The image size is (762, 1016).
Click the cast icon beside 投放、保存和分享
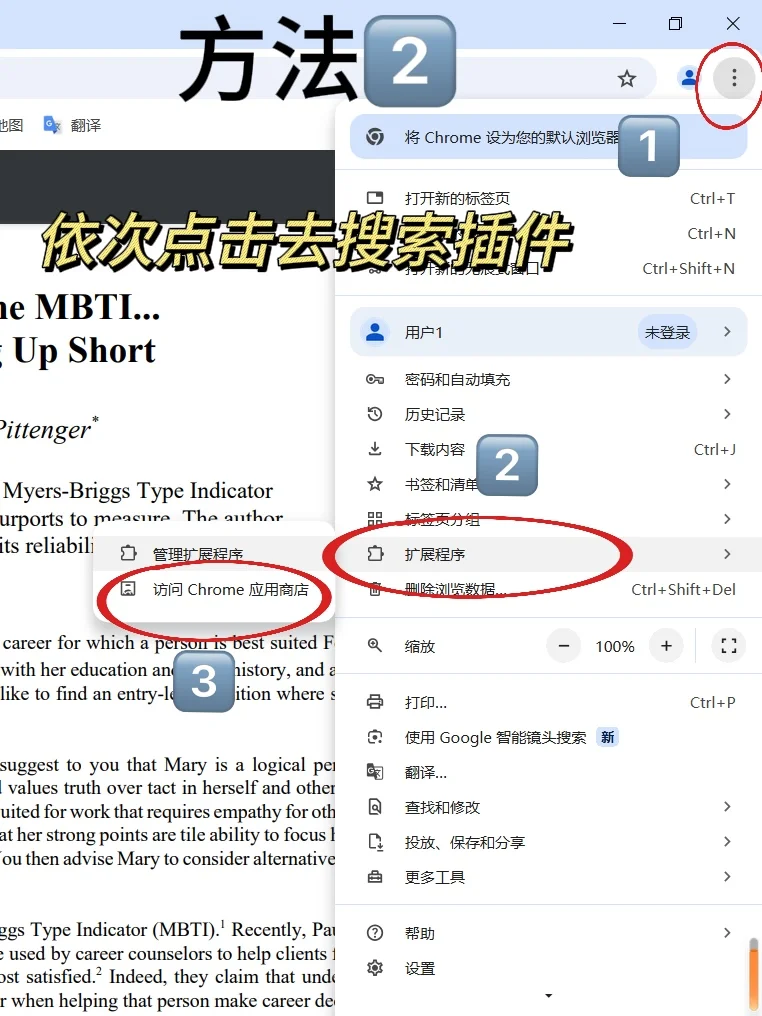[375, 842]
